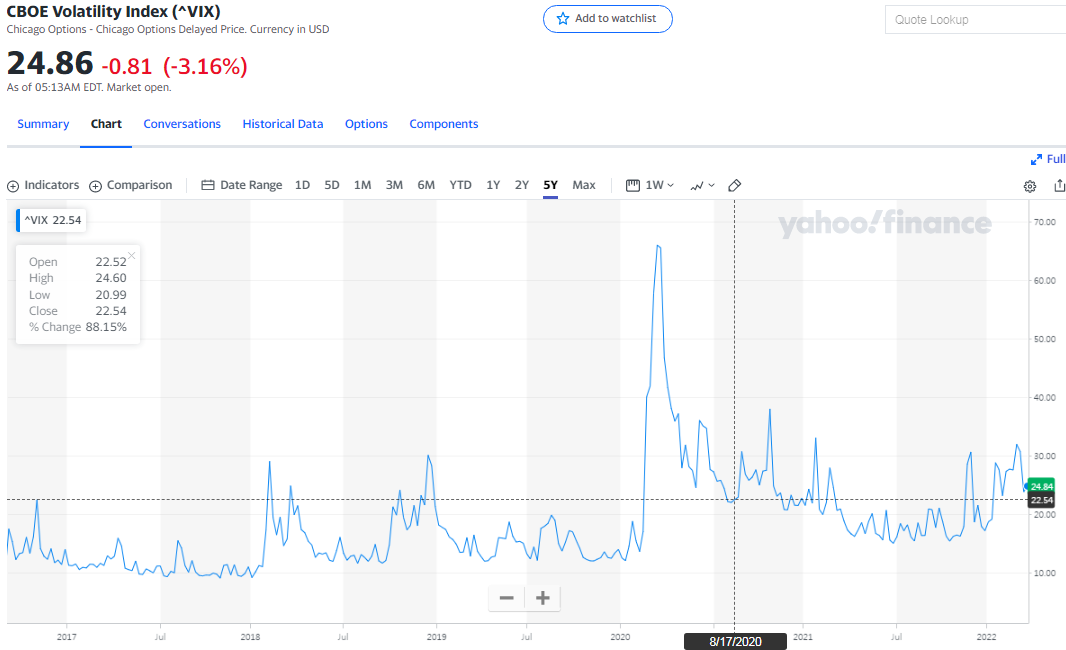Select 3M range
Viewport: 1066px width, 650px height.
tap(394, 185)
